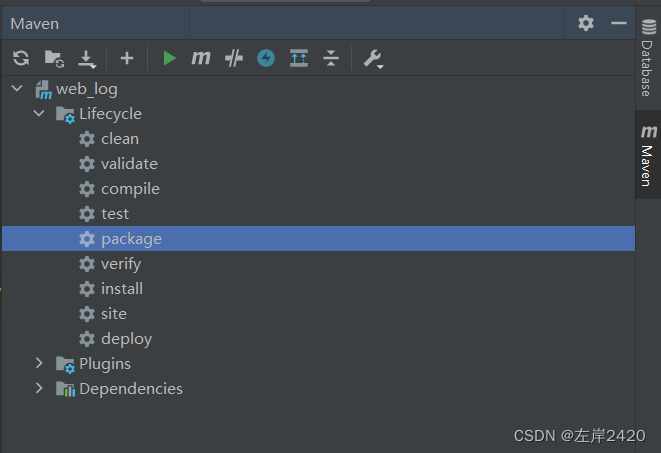Expand the Plugins folder

[39, 363]
